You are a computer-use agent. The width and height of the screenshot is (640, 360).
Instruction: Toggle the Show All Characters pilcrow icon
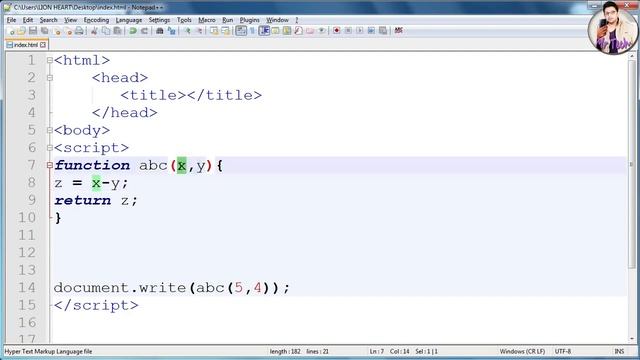pyautogui.click(x=253, y=31)
